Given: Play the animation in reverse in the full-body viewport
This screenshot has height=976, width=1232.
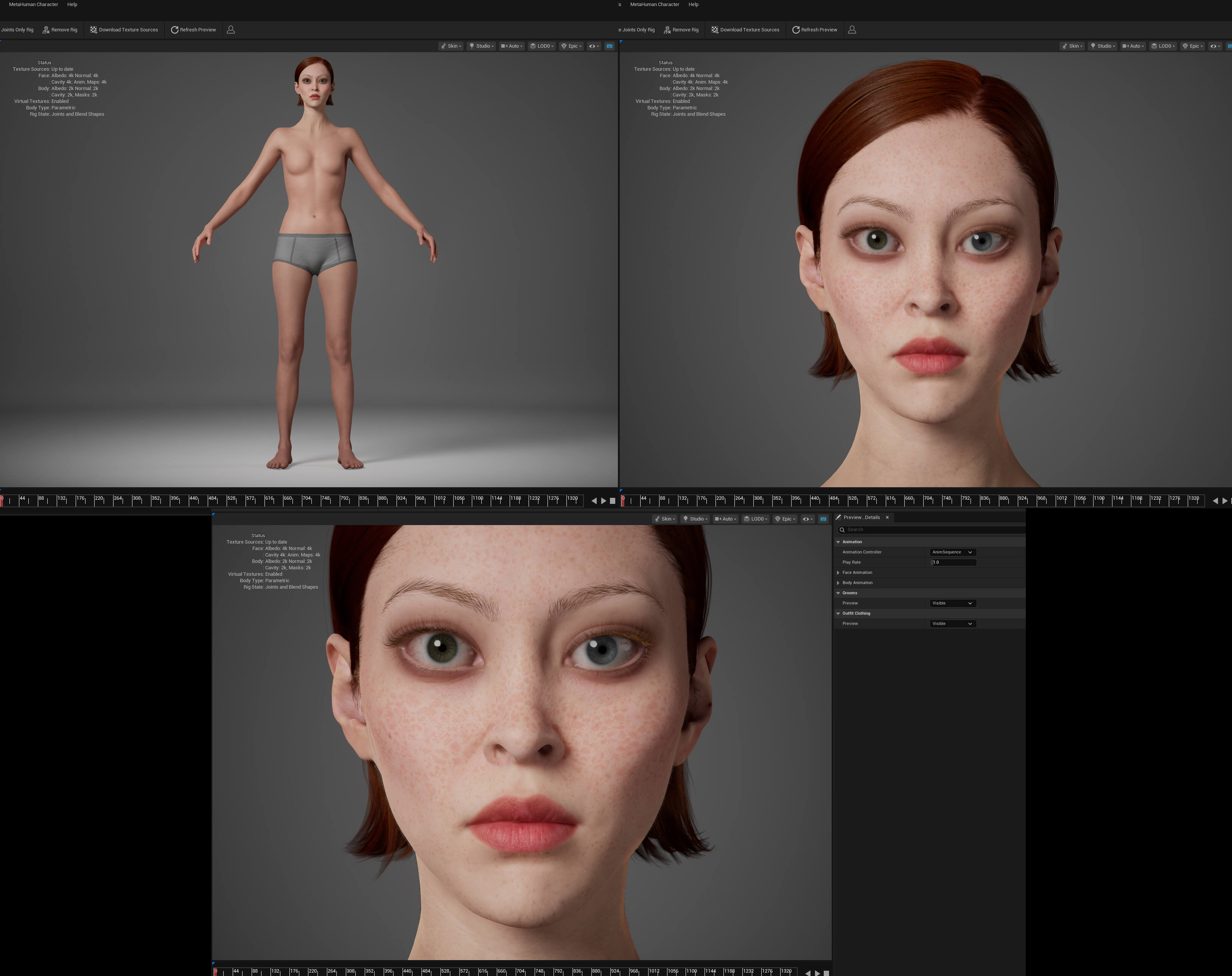Looking at the screenshot, I should (x=594, y=500).
